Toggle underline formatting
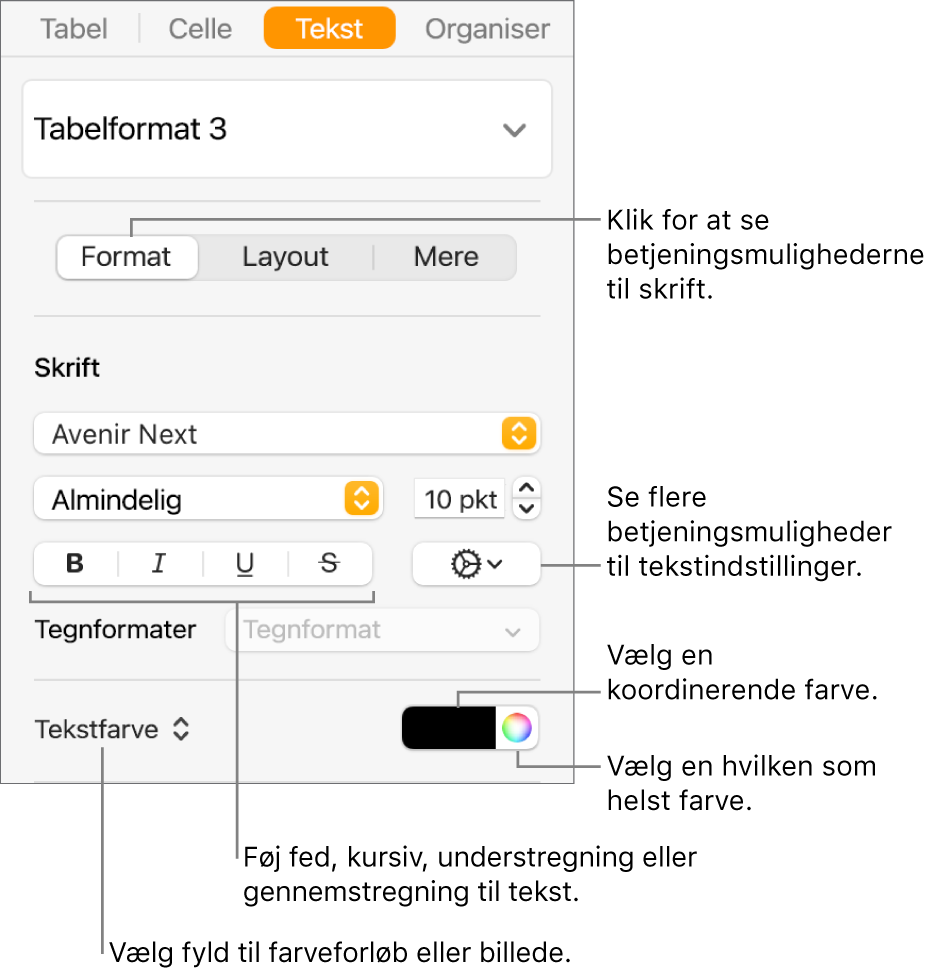 (x=244, y=563)
